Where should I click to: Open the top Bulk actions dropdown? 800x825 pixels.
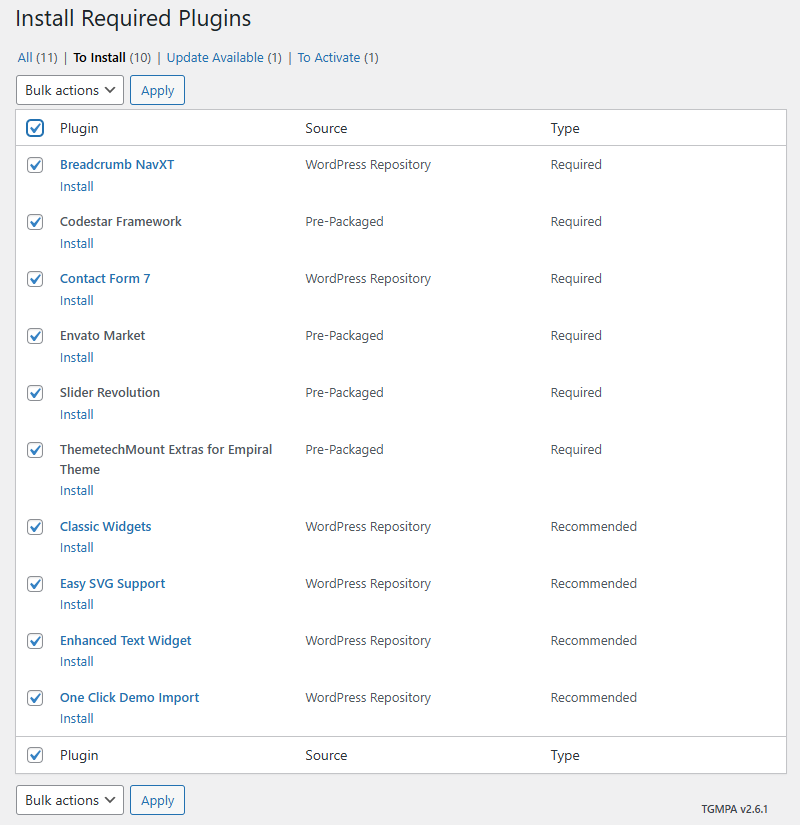[x=70, y=90]
